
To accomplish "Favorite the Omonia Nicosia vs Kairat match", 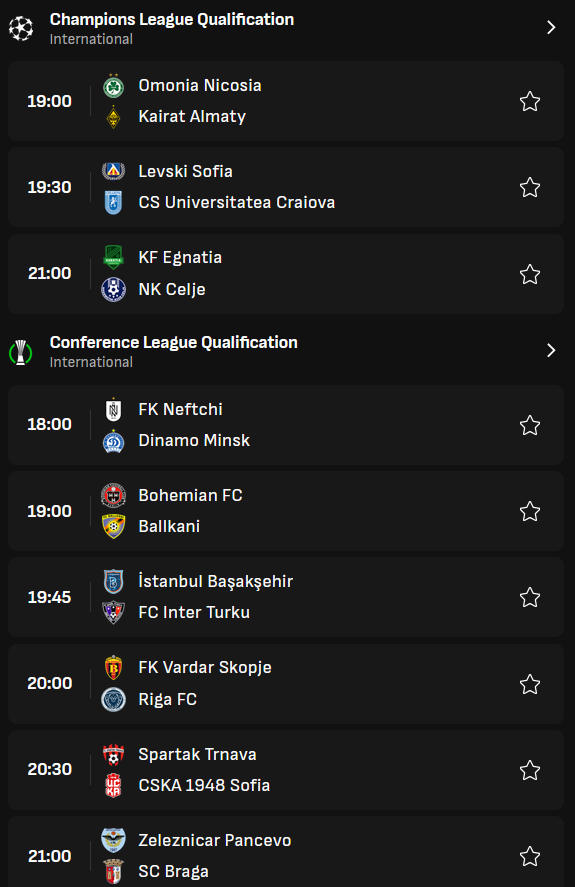I will (x=530, y=102).
